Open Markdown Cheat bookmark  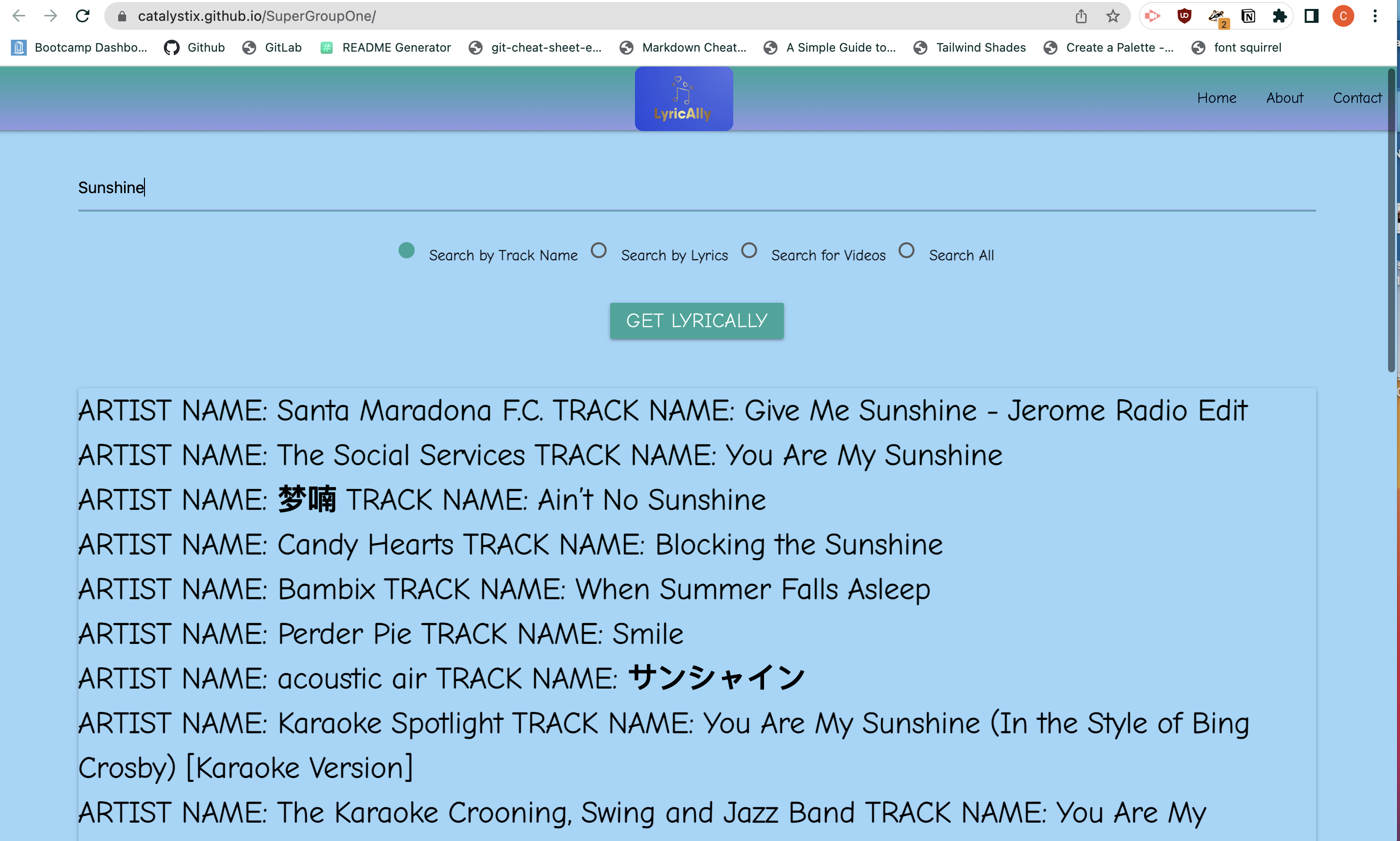(683, 48)
